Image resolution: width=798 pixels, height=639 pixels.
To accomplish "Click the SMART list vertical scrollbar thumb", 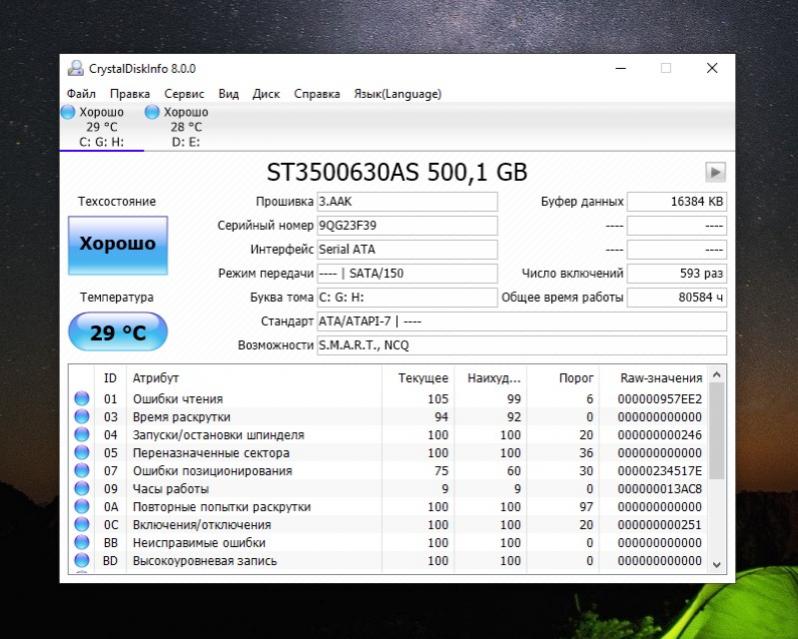I will pos(717,431).
